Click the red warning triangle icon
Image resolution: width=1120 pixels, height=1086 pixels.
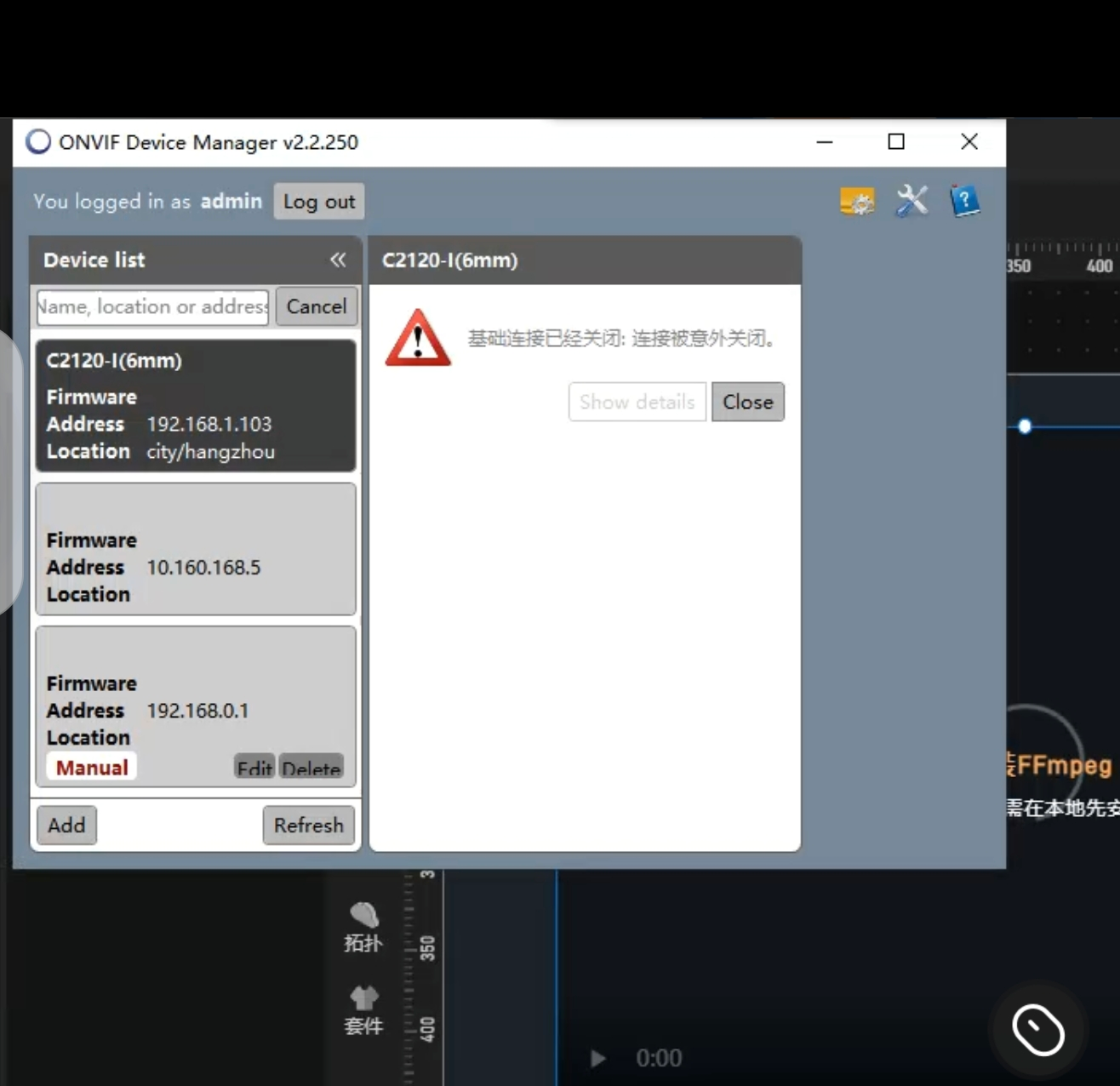coord(417,339)
